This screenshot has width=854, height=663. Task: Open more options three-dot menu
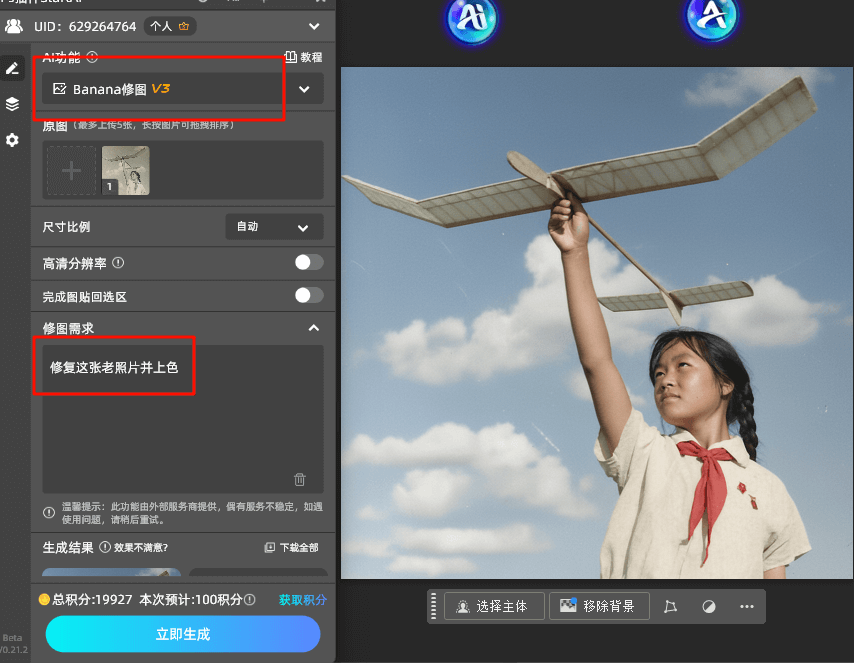(x=747, y=606)
